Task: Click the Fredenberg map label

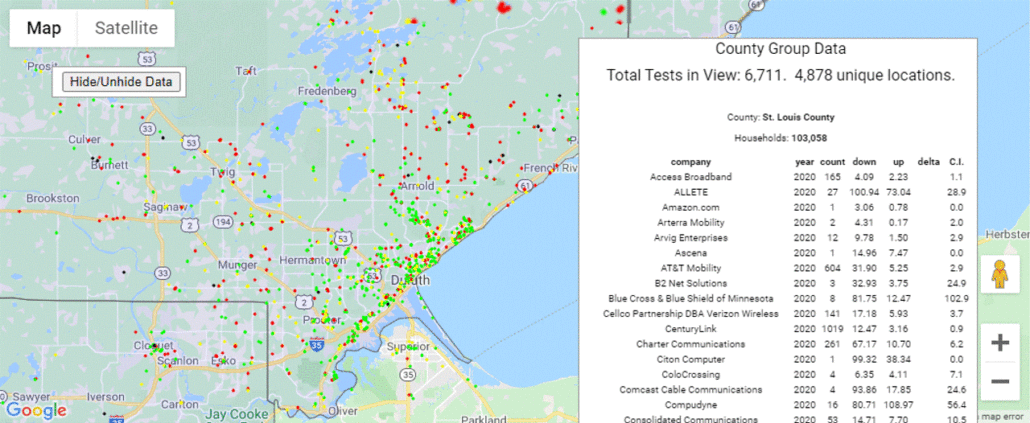Action: coord(327,91)
